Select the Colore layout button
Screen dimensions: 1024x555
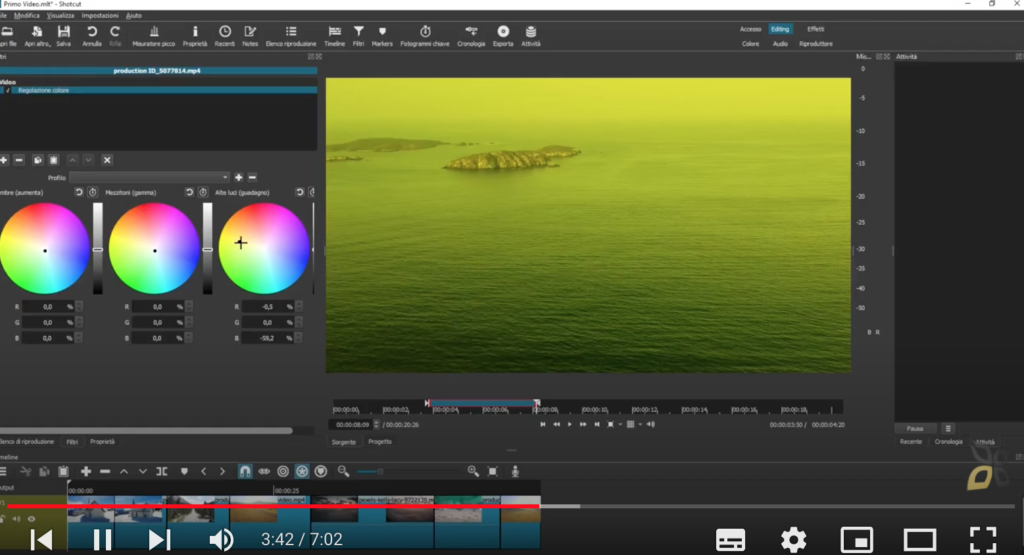750,44
